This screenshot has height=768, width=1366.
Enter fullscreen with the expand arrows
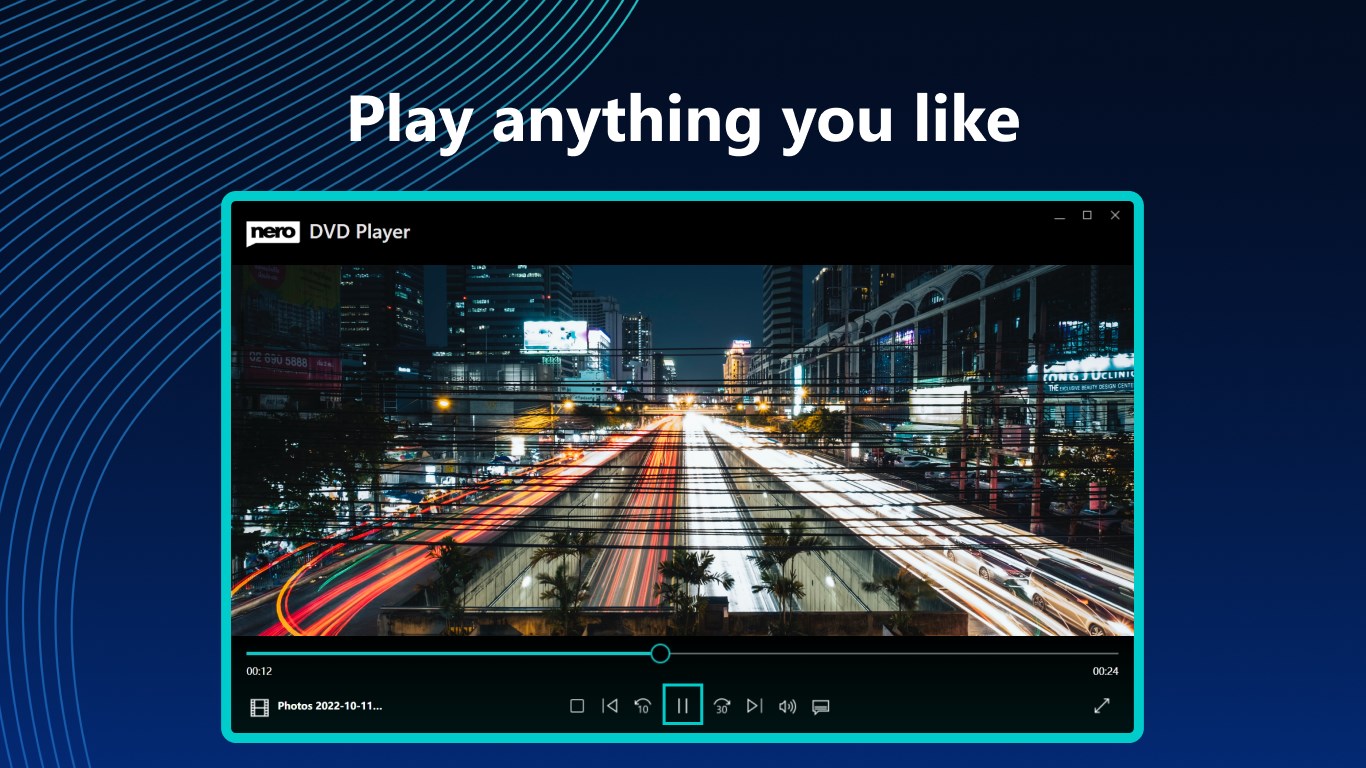click(1103, 706)
